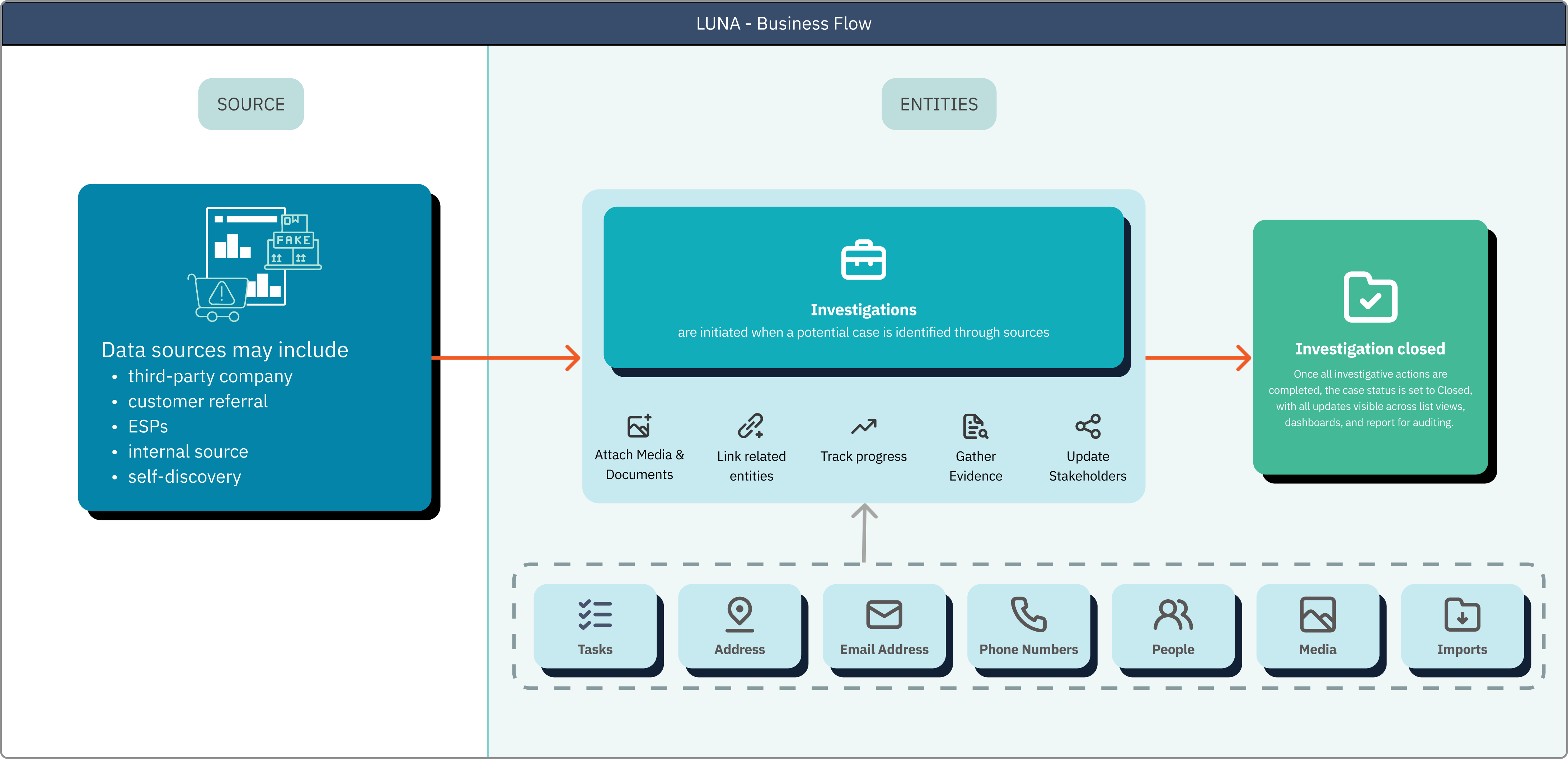
Task: Click the Attach Media & Documents icon
Action: point(639,426)
